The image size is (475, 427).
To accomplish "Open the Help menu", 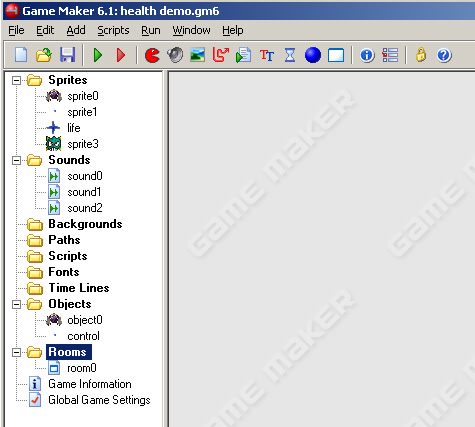I will click(x=233, y=30).
